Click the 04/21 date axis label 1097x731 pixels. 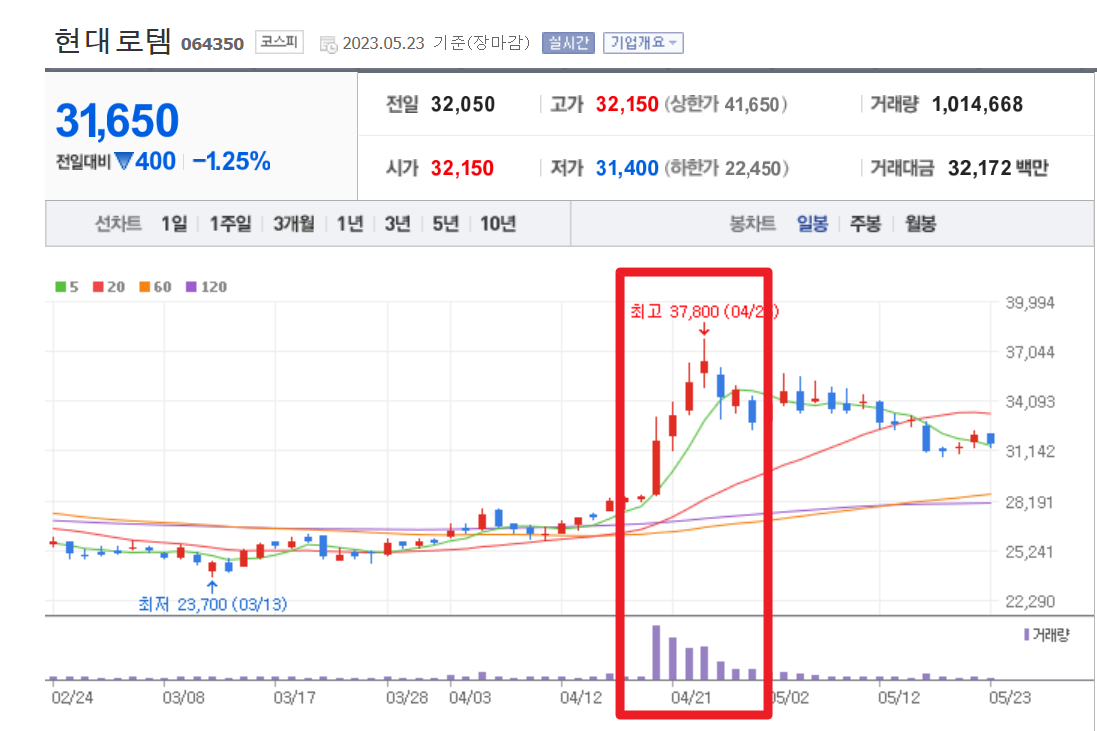pos(691,697)
